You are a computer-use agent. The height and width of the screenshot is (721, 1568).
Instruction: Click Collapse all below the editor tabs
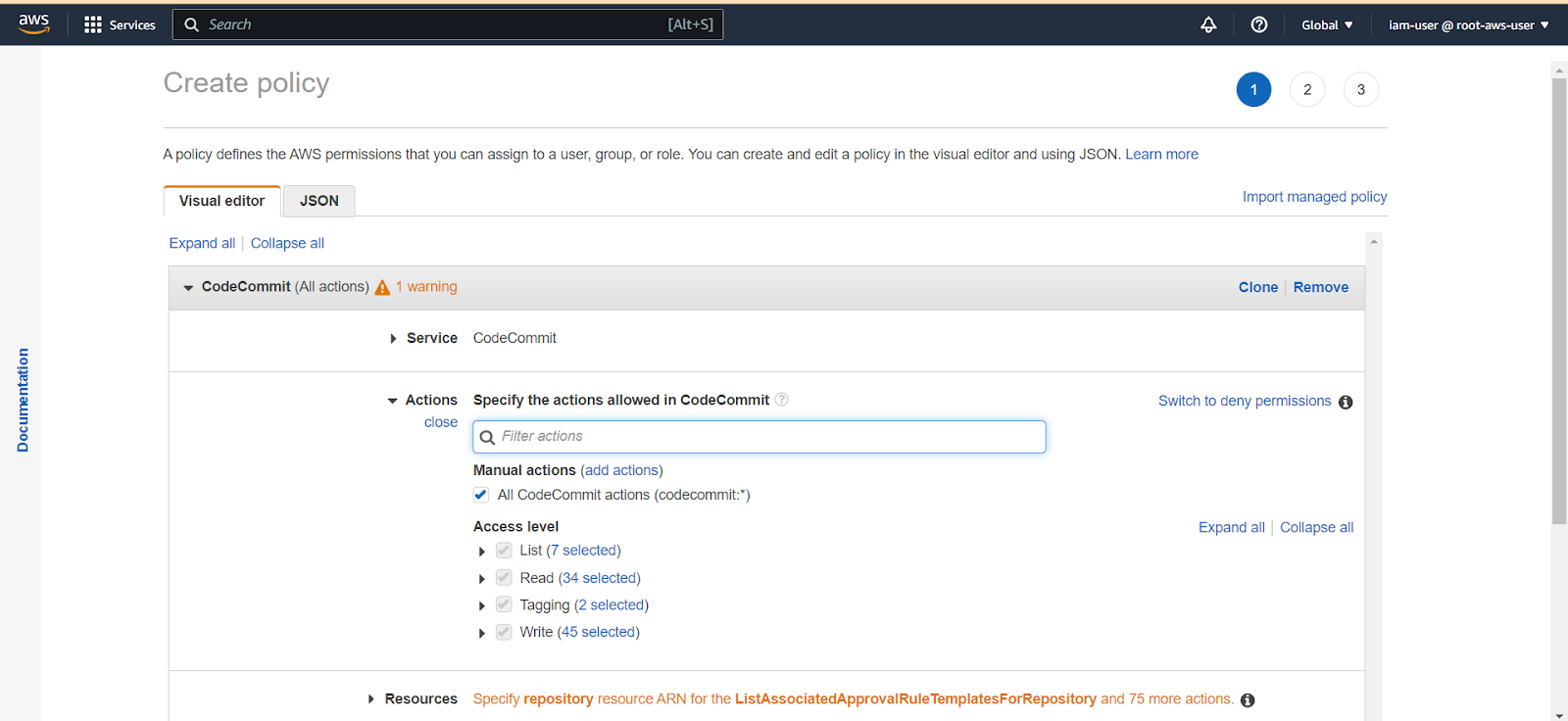coord(287,243)
